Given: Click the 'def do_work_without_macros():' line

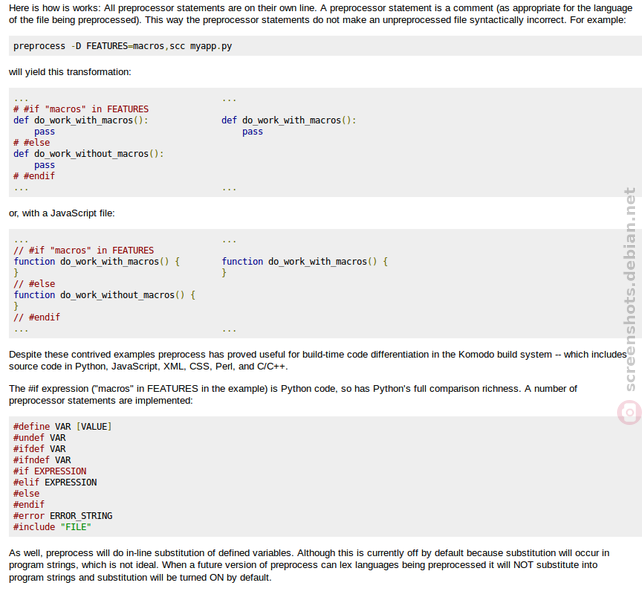Looking at the screenshot, I should [88, 154].
